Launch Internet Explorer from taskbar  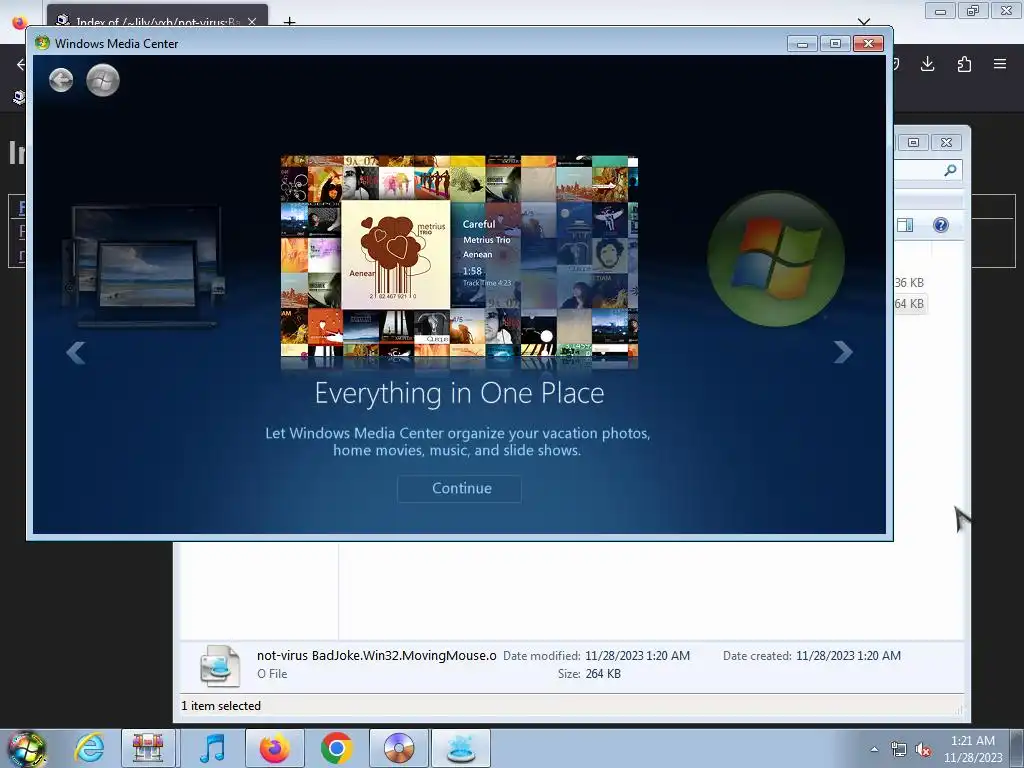click(x=89, y=748)
